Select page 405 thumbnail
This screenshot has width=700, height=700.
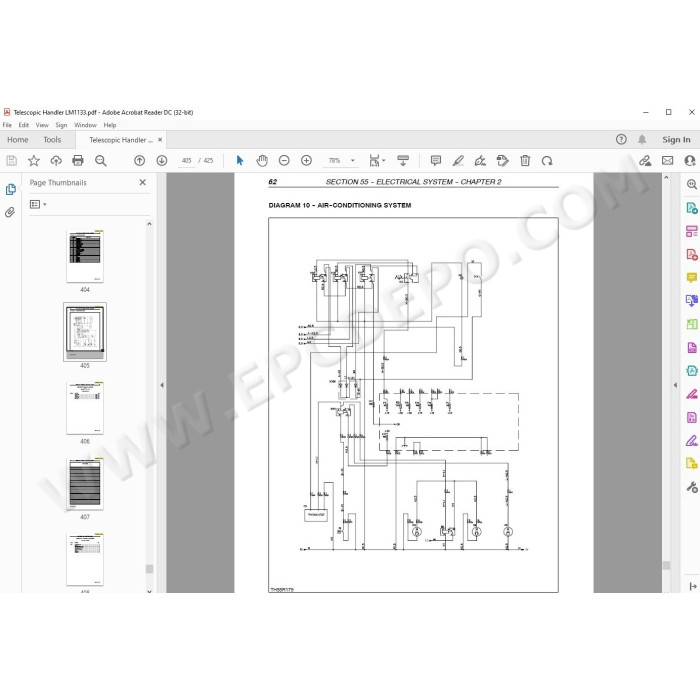(85, 332)
